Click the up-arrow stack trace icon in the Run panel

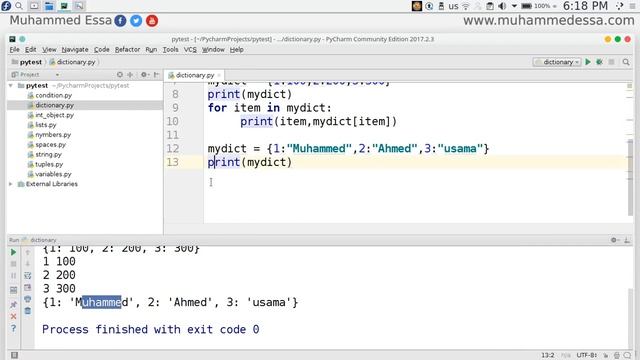(28, 252)
